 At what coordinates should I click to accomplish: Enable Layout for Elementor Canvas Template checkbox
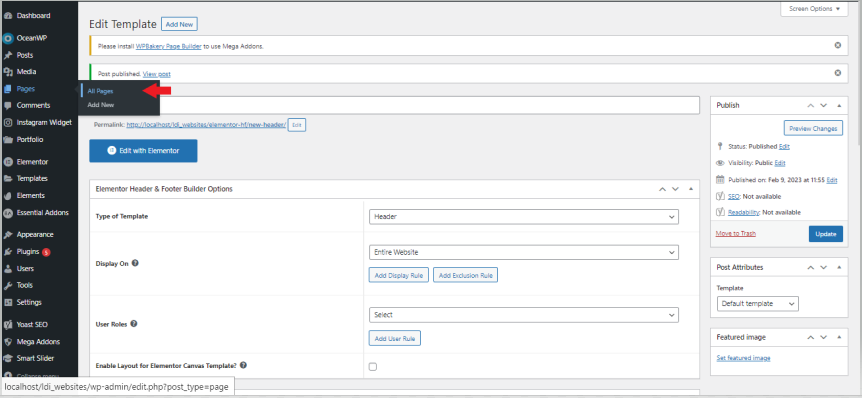[x=373, y=367]
